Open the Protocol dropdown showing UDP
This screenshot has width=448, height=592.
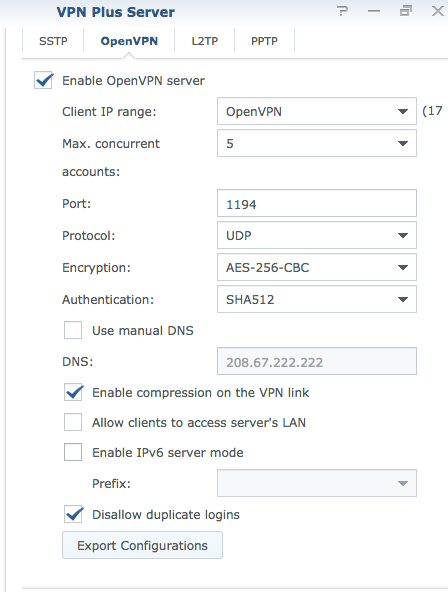[317, 235]
